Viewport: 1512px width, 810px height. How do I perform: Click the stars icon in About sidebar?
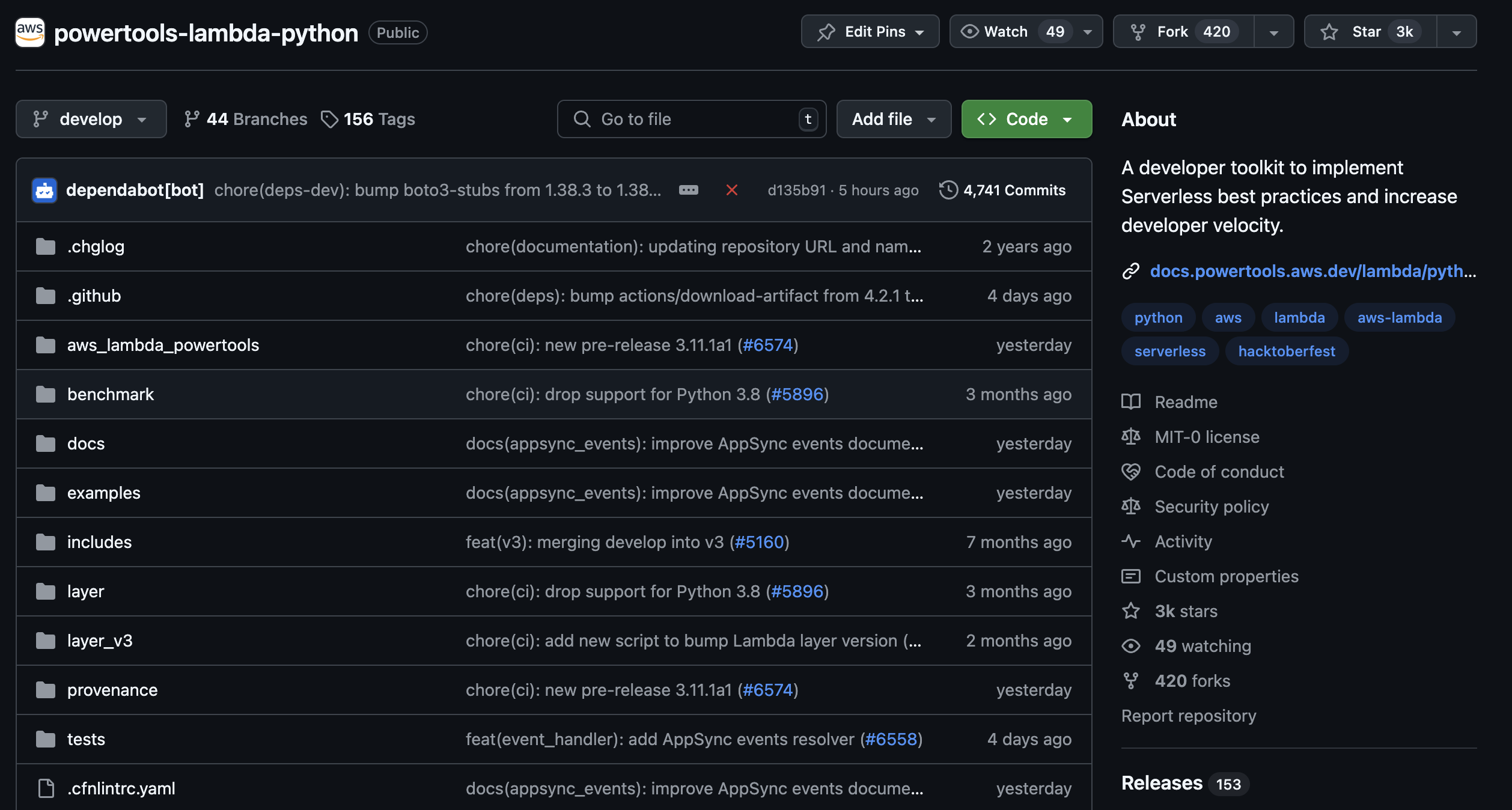click(x=1131, y=611)
